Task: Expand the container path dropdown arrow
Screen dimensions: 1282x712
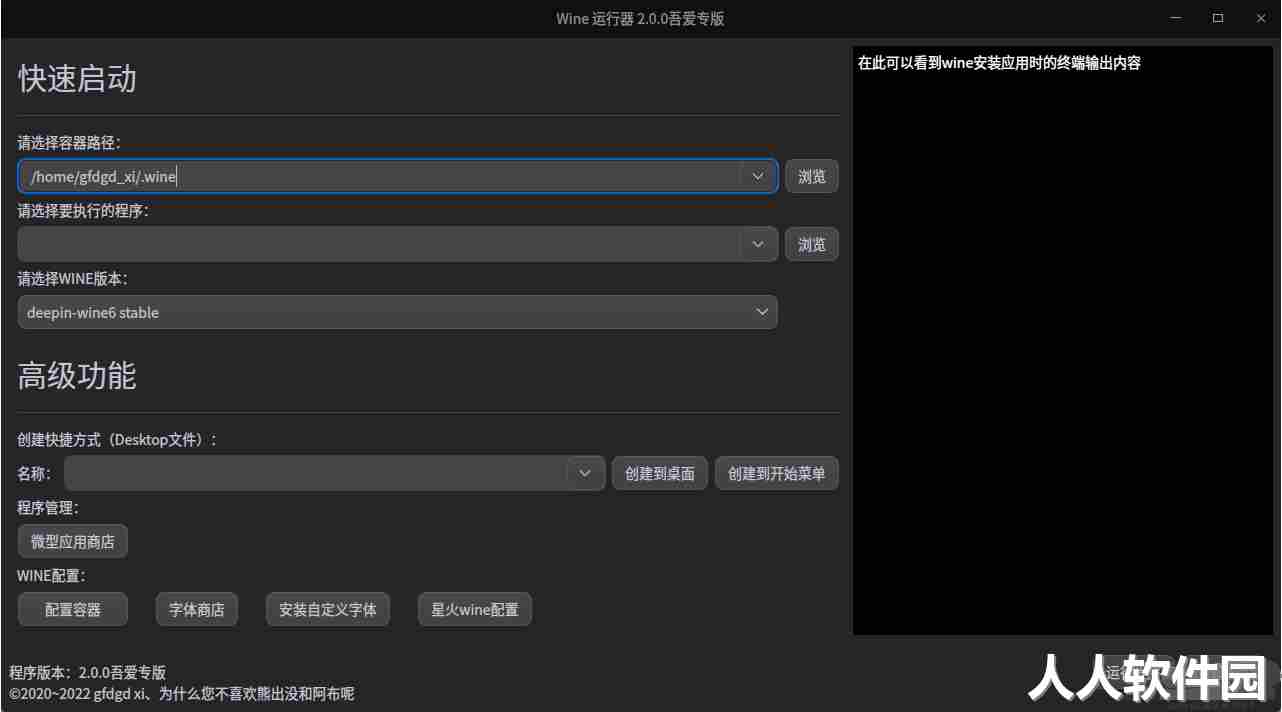Action: pyautogui.click(x=758, y=177)
